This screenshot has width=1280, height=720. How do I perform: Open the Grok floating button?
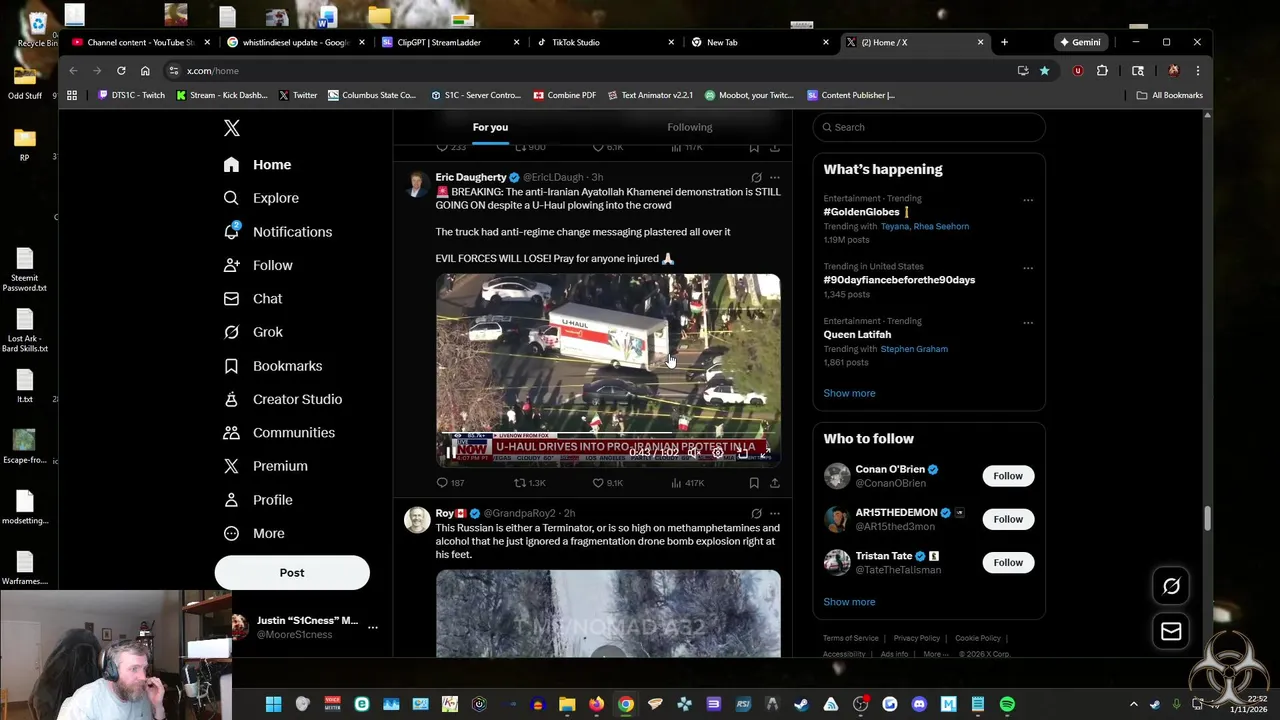(x=1171, y=587)
